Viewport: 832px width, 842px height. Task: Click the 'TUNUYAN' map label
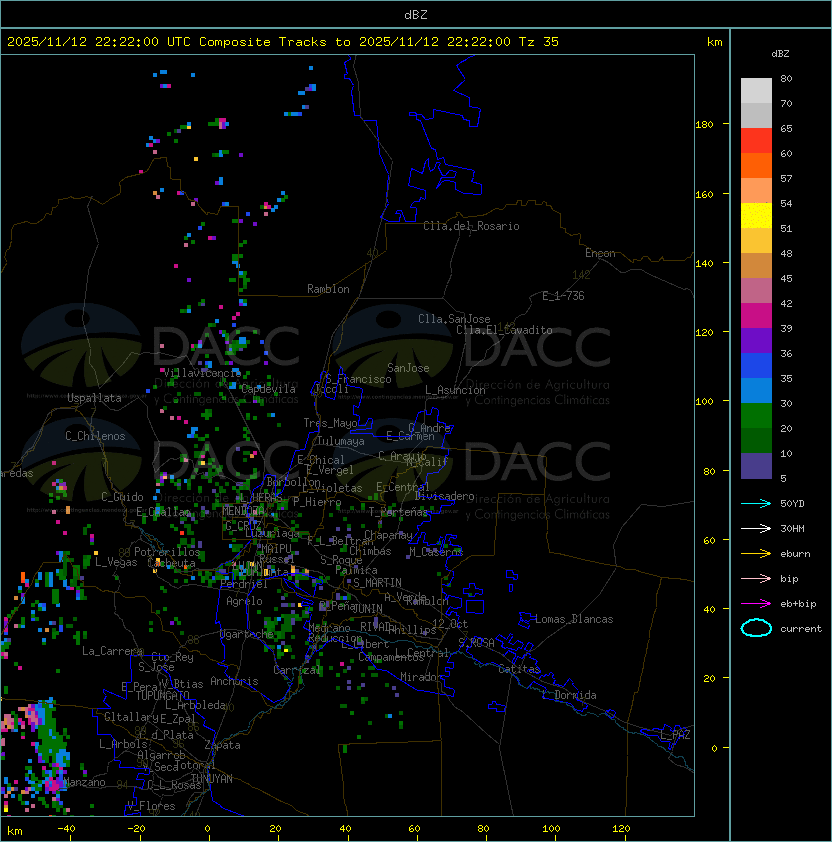click(x=212, y=779)
